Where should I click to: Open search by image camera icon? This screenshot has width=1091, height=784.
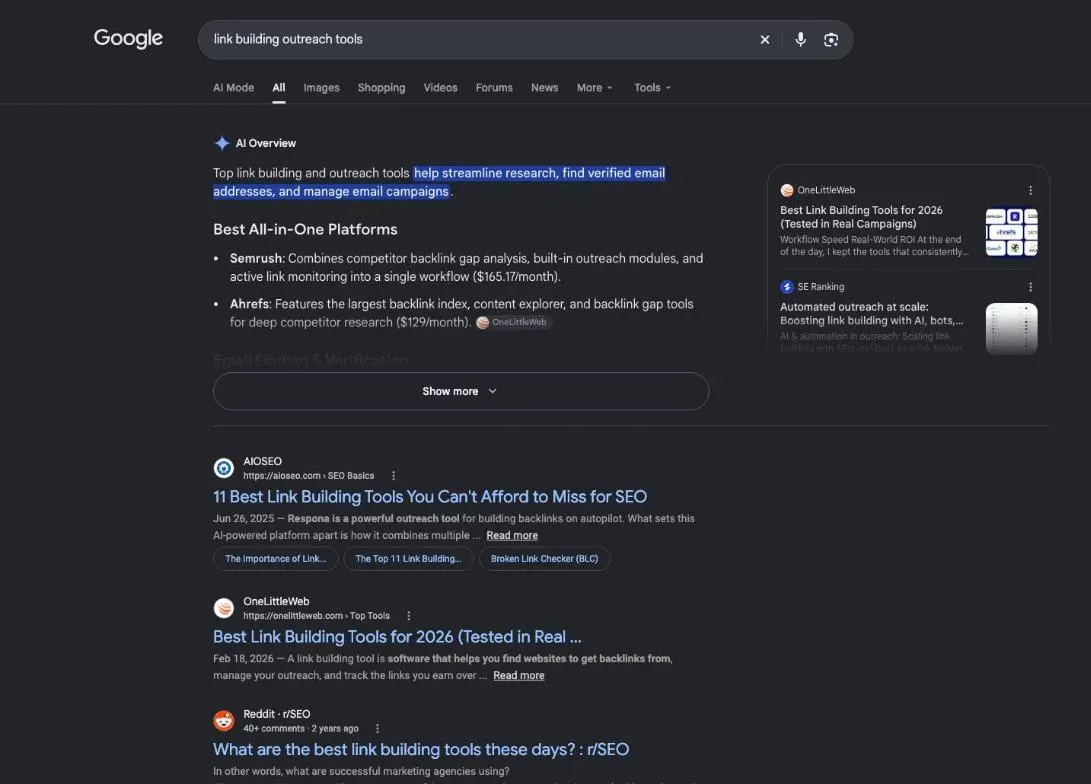point(831,40)
